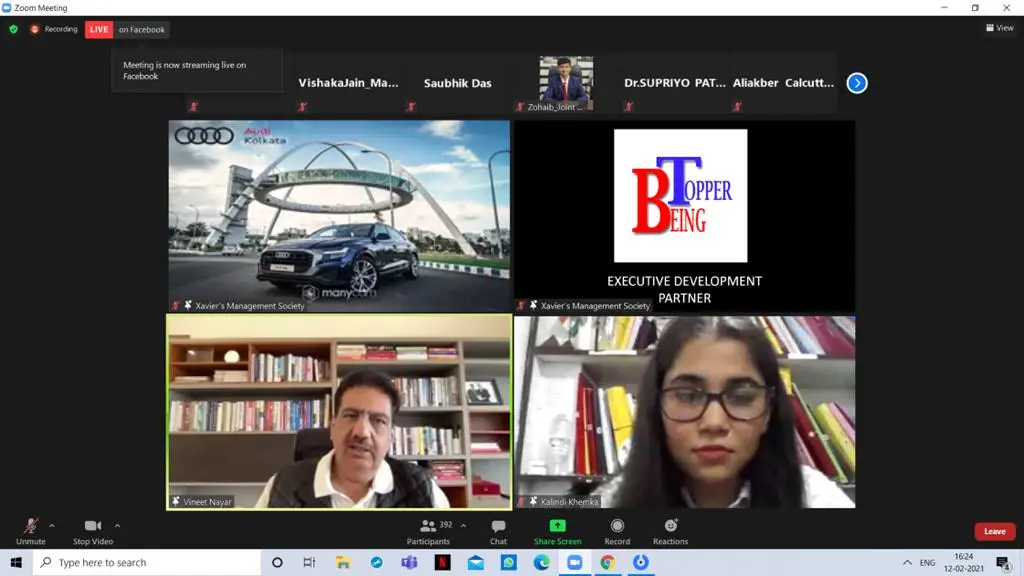The width and height of the screenshot is (1024, 576).
Task: Open the Chat panel icon
Action: point(498,526)
